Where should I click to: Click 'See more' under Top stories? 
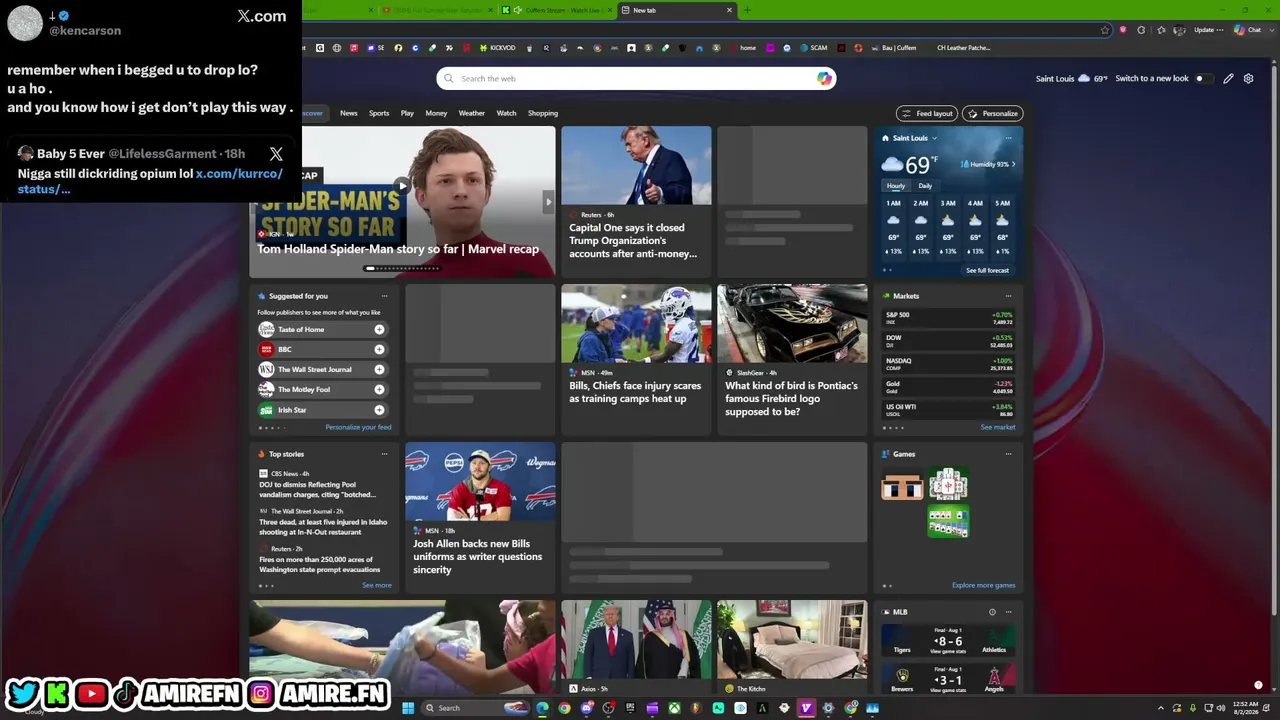coord(377,585)
